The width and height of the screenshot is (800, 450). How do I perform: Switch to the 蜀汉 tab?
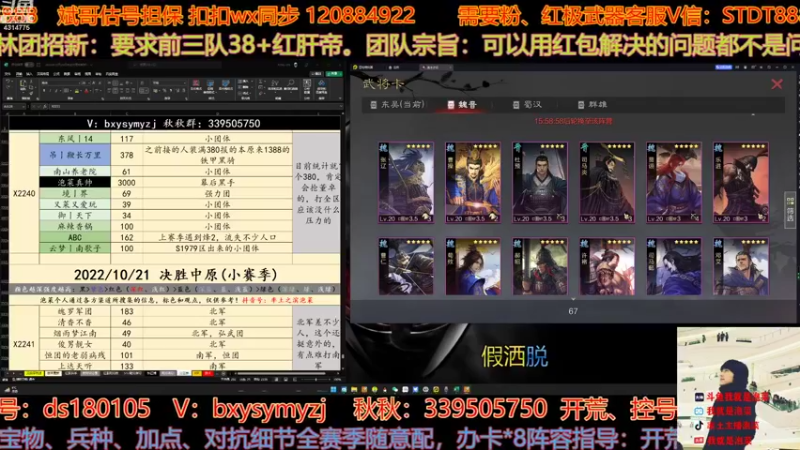pyautogui.click(x=528, y=104)
